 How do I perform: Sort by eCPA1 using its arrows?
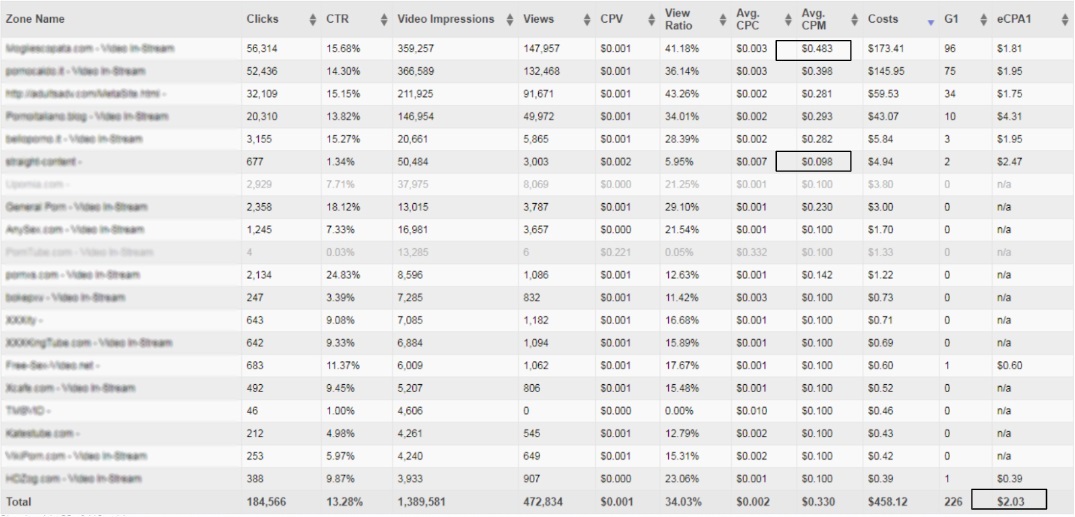point(1064,19)
